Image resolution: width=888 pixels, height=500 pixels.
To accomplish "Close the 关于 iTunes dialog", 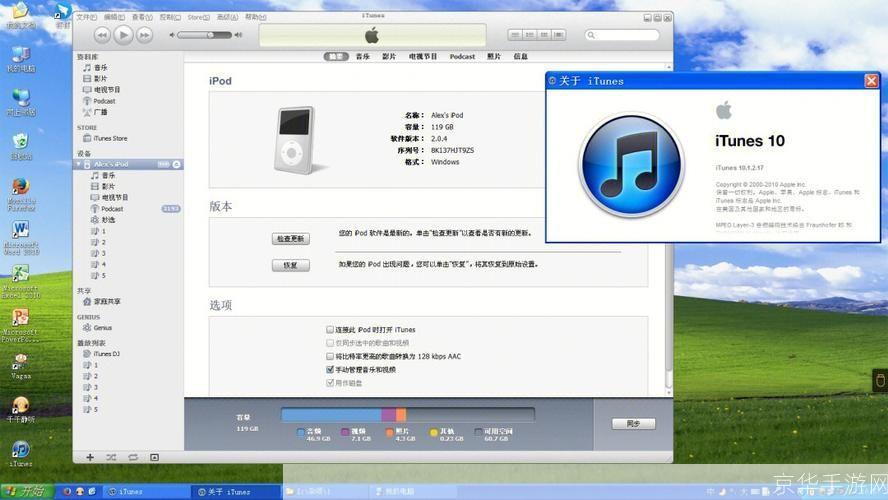I will point(871,81).
